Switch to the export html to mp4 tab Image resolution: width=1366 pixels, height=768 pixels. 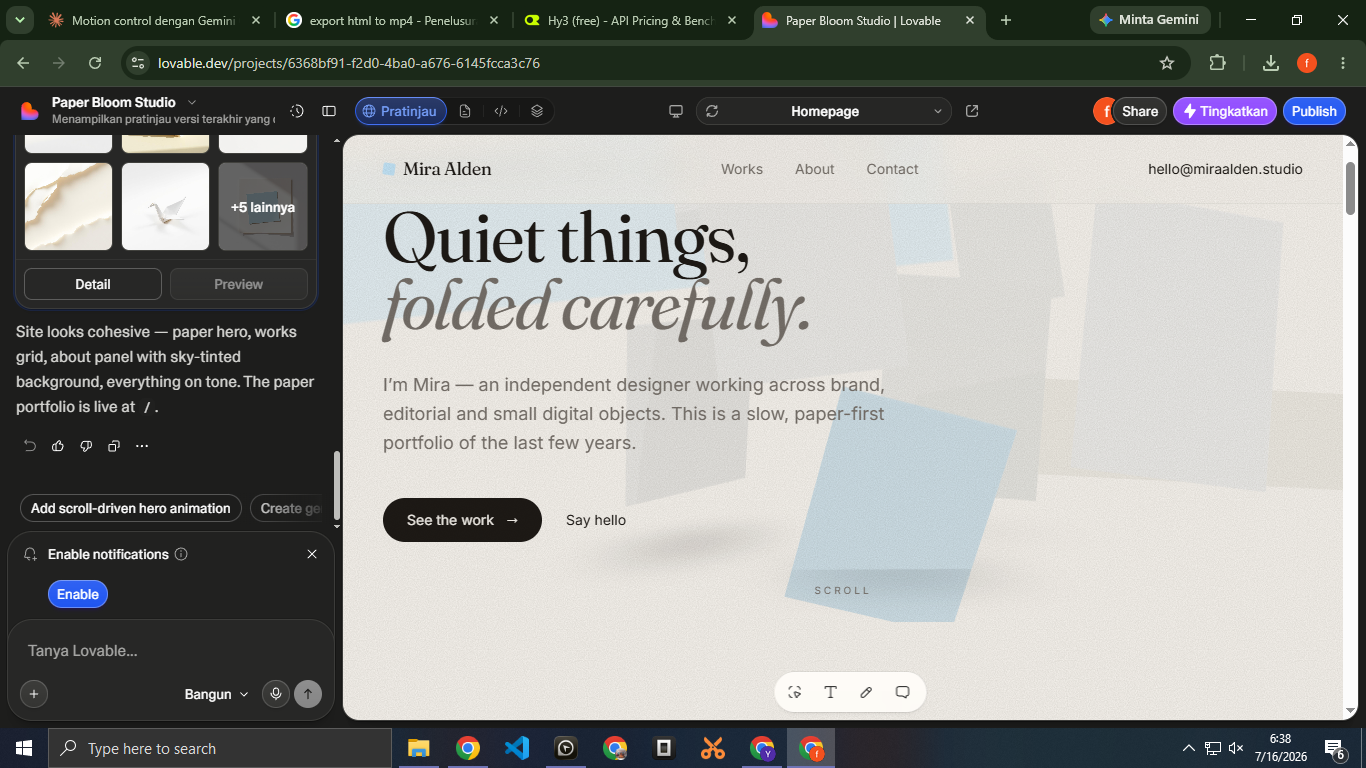tap(393, 20)
